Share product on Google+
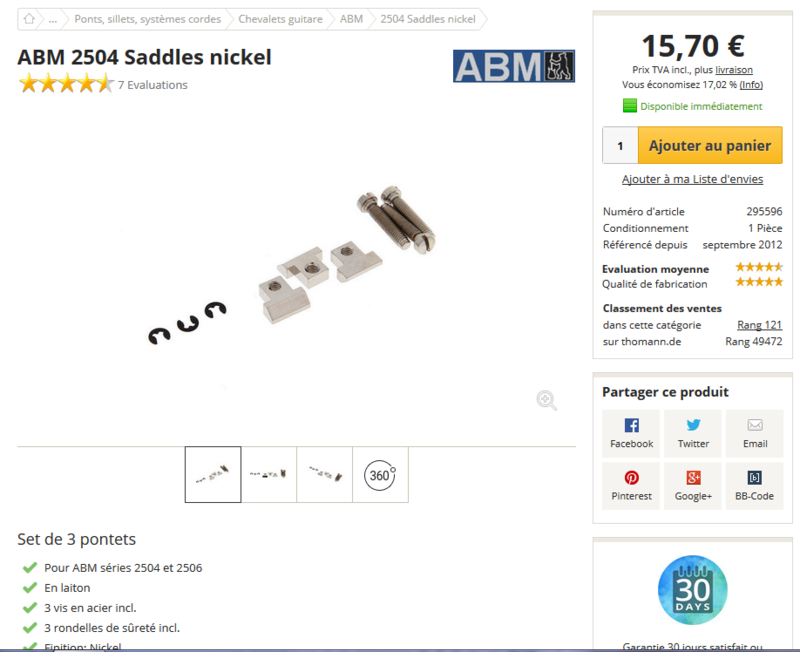The width and height of the screenshot is (800, 652). (x=693, y=486)
